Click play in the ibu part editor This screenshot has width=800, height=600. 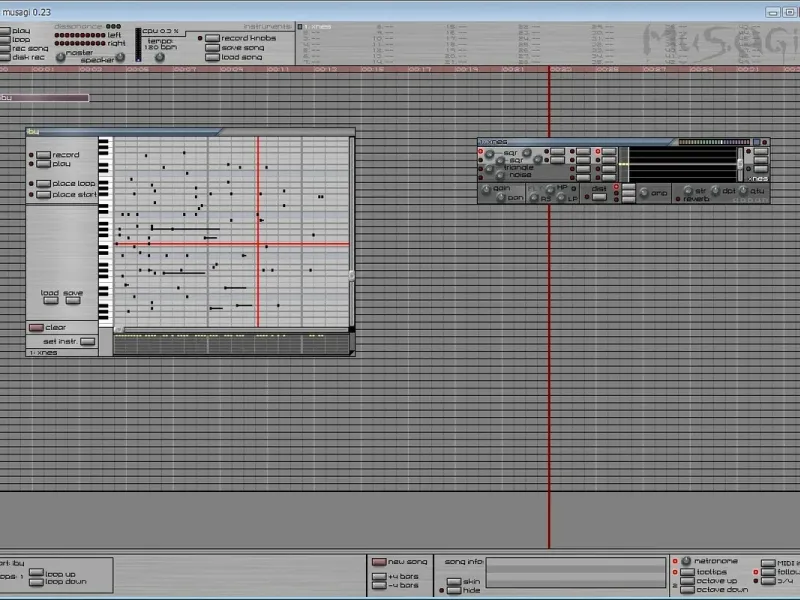click(x=43, y=164)
